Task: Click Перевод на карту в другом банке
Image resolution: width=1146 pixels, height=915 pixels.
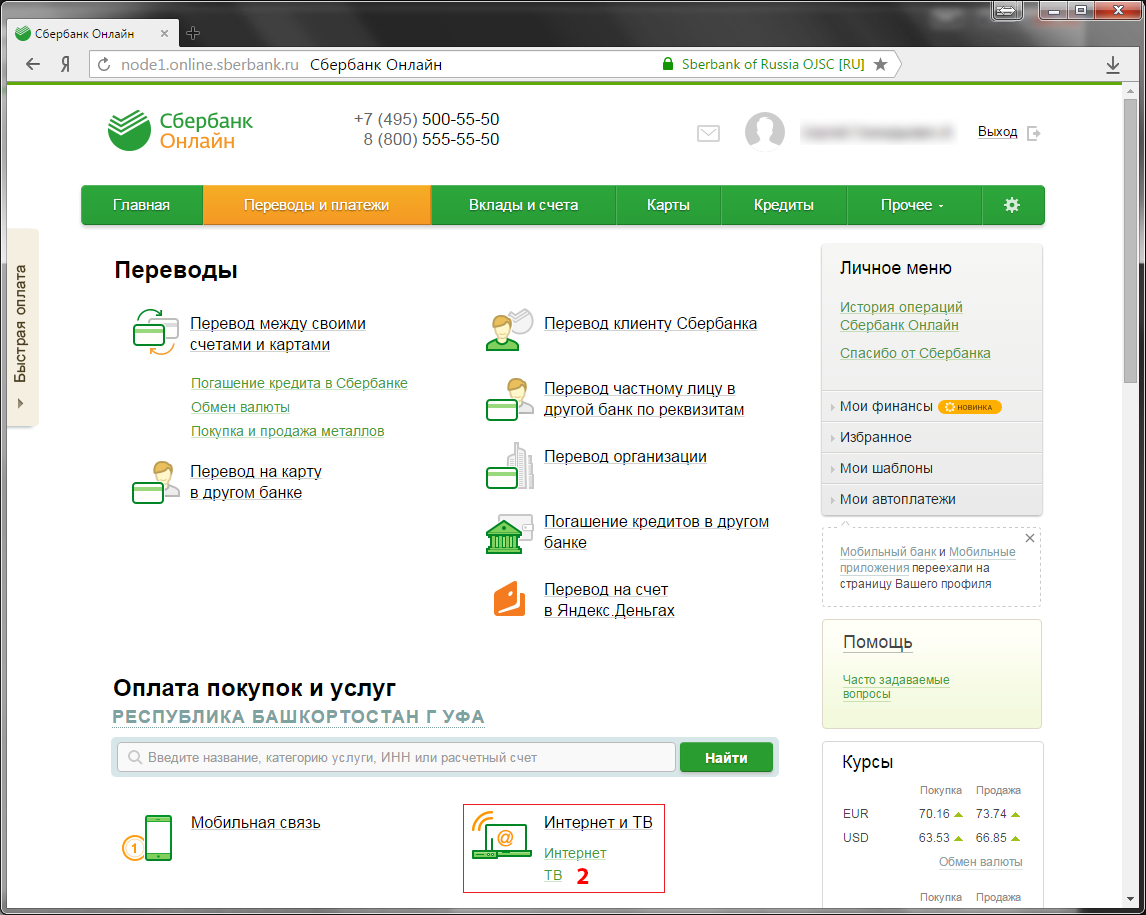Action: (x=256, y=482)
